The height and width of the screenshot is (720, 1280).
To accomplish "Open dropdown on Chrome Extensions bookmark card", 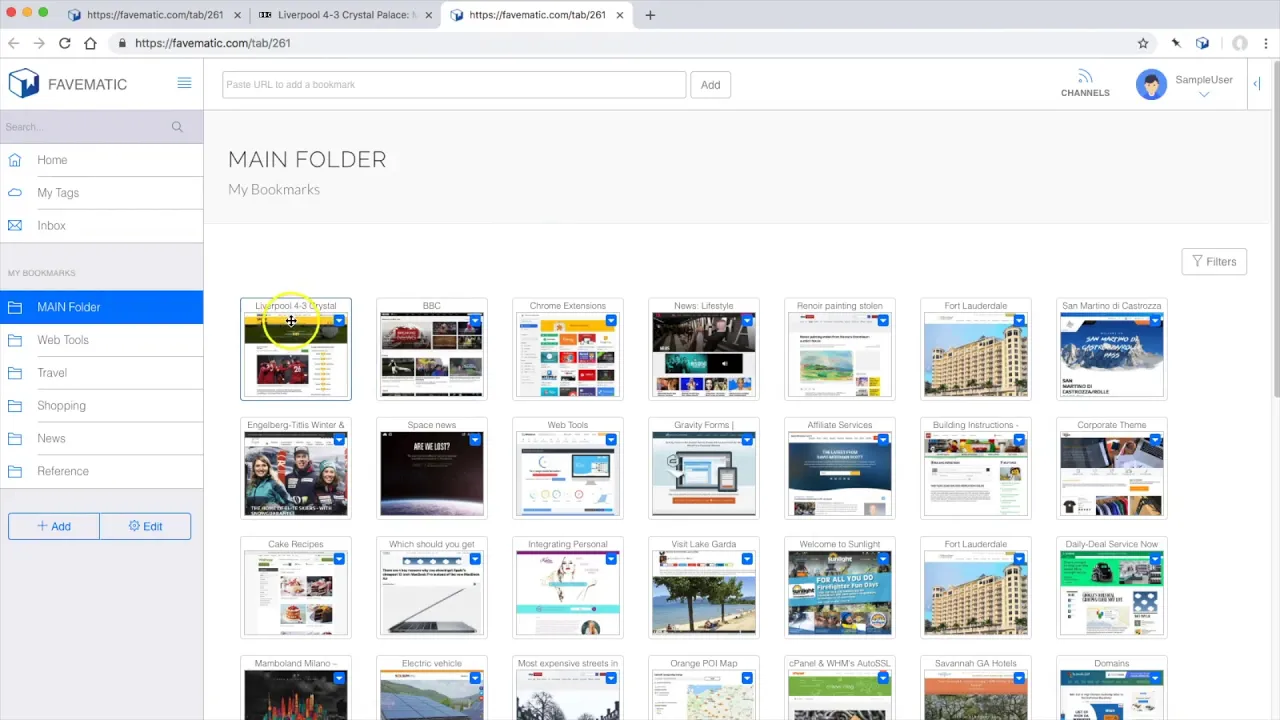I will (x=611, y=321).
